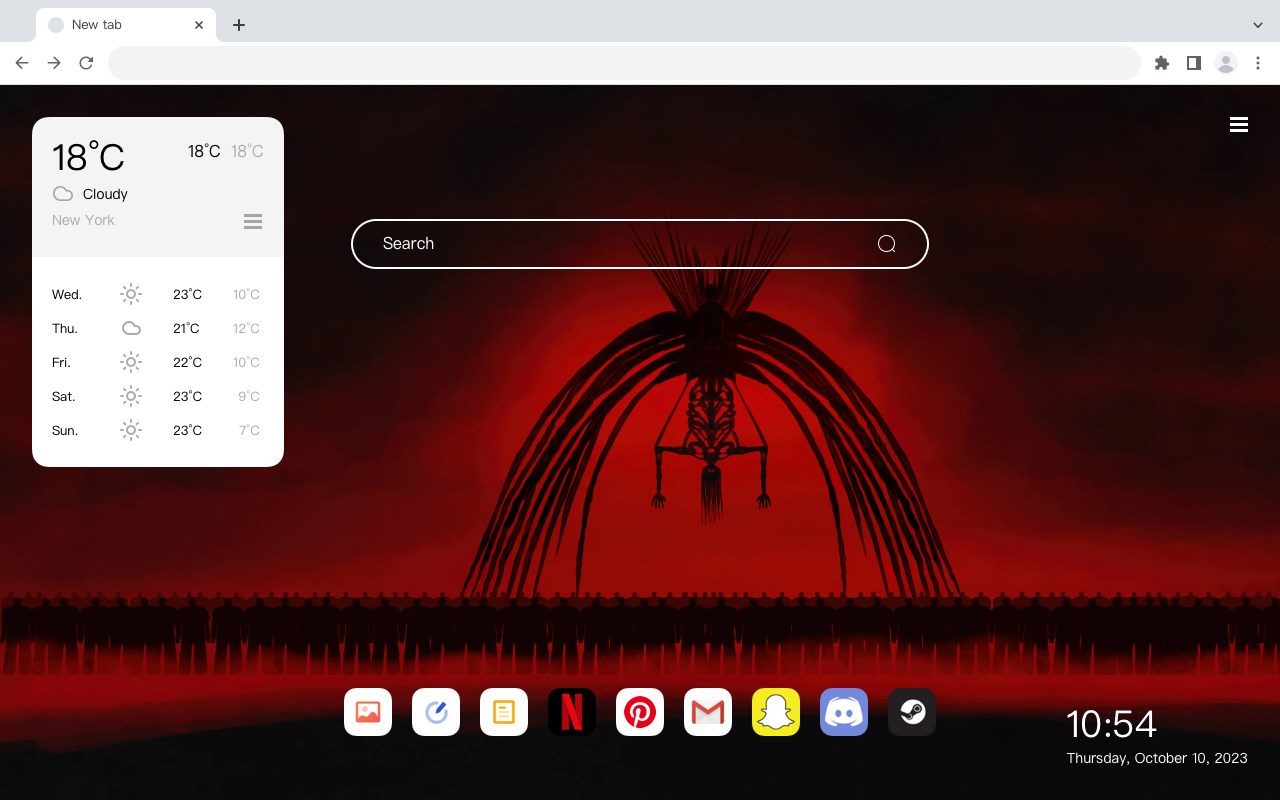This screenshot has width=1280, height=800.
Task: Click the 12°C Thursday low temperature
Action: [246, 328]
